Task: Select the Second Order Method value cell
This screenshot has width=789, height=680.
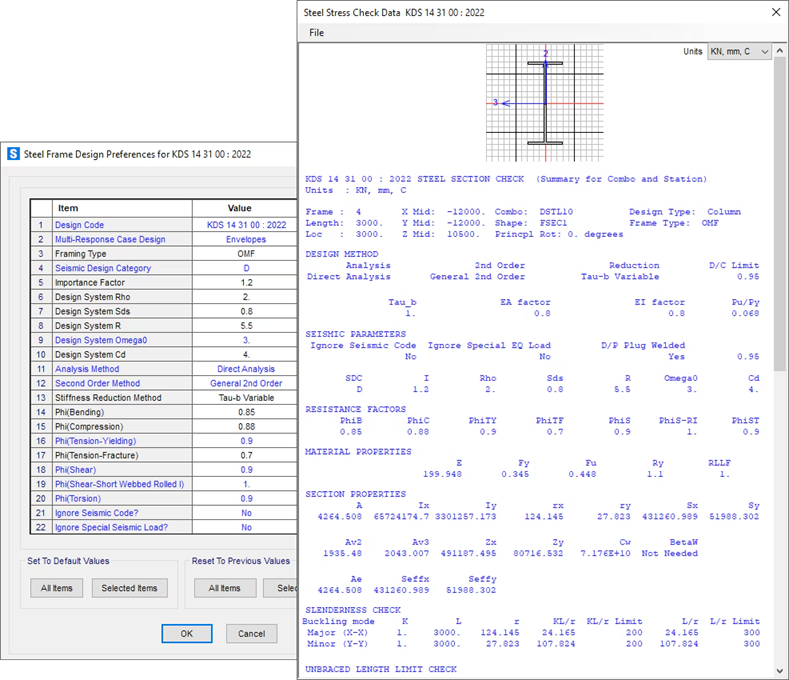Action: [x=246, y=383]
